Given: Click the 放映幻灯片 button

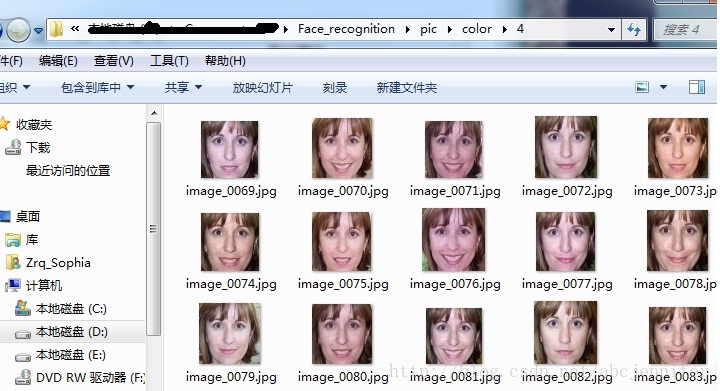Looking at the screenshot, I should [x=263, y=87].
